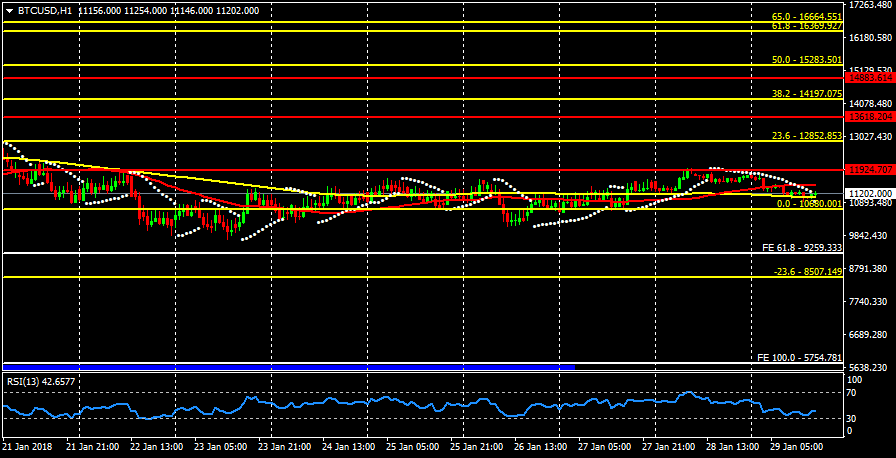Select the FE 61.8 - 9259.333 expansion label
This screenshot has height=458, width=896.
(x=802, y=247)
